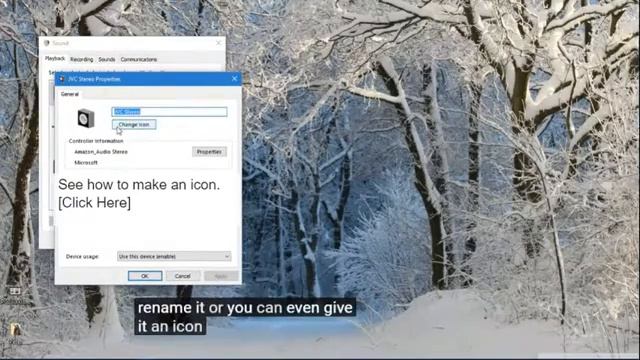
Task: Open the Sounds tab in Sound window
Action: [107, 59]
